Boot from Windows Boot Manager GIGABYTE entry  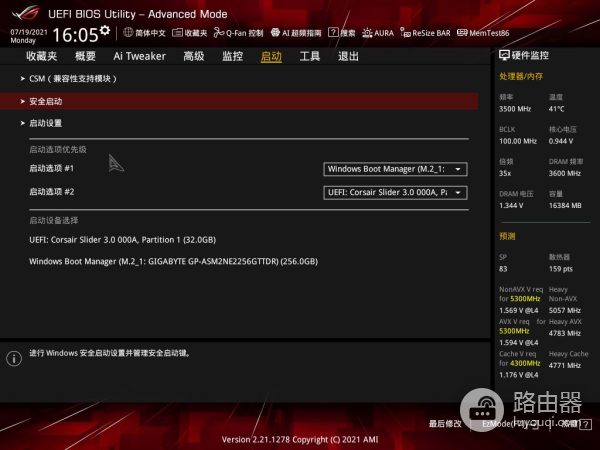[173, 262]
